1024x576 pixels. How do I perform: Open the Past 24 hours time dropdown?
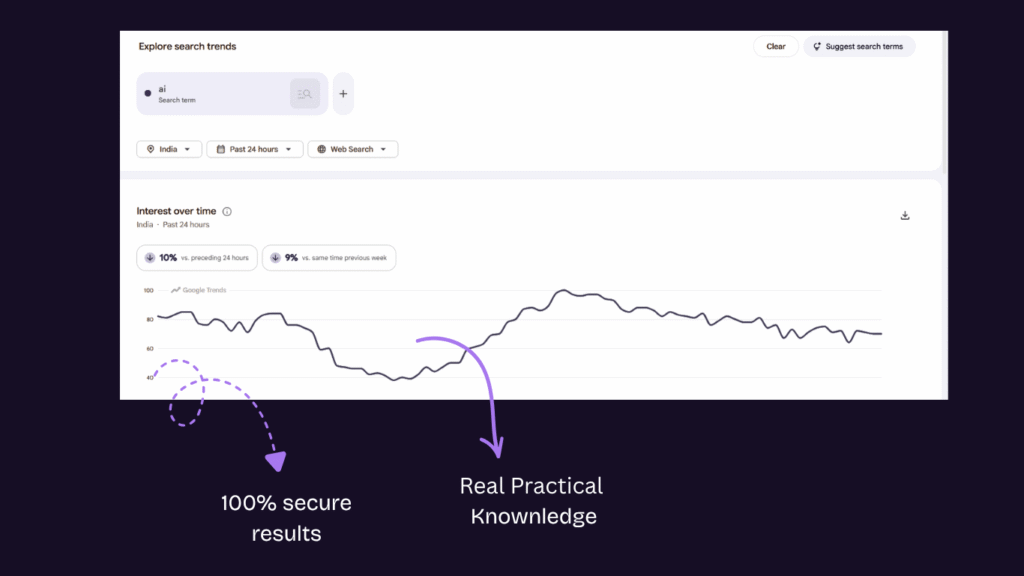[255, 149]
